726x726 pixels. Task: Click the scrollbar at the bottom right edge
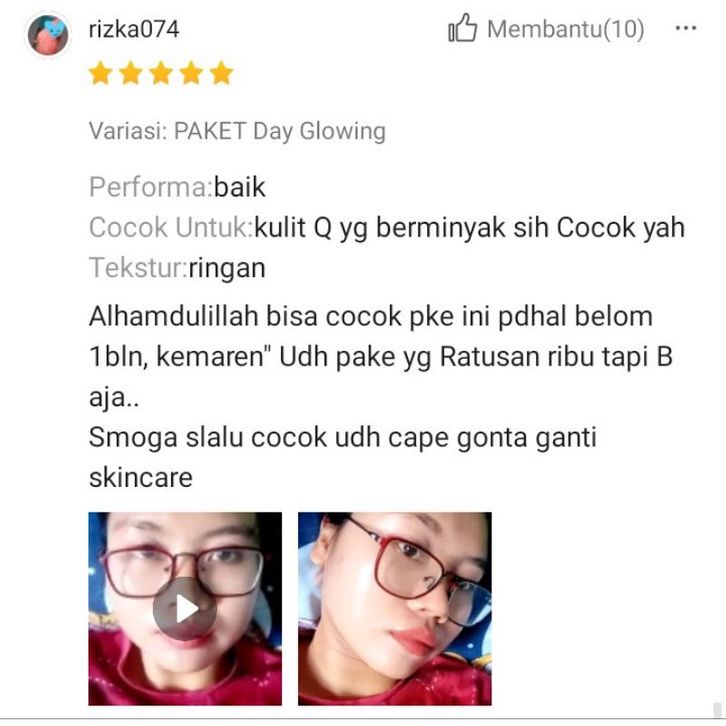tap(717, 709)
